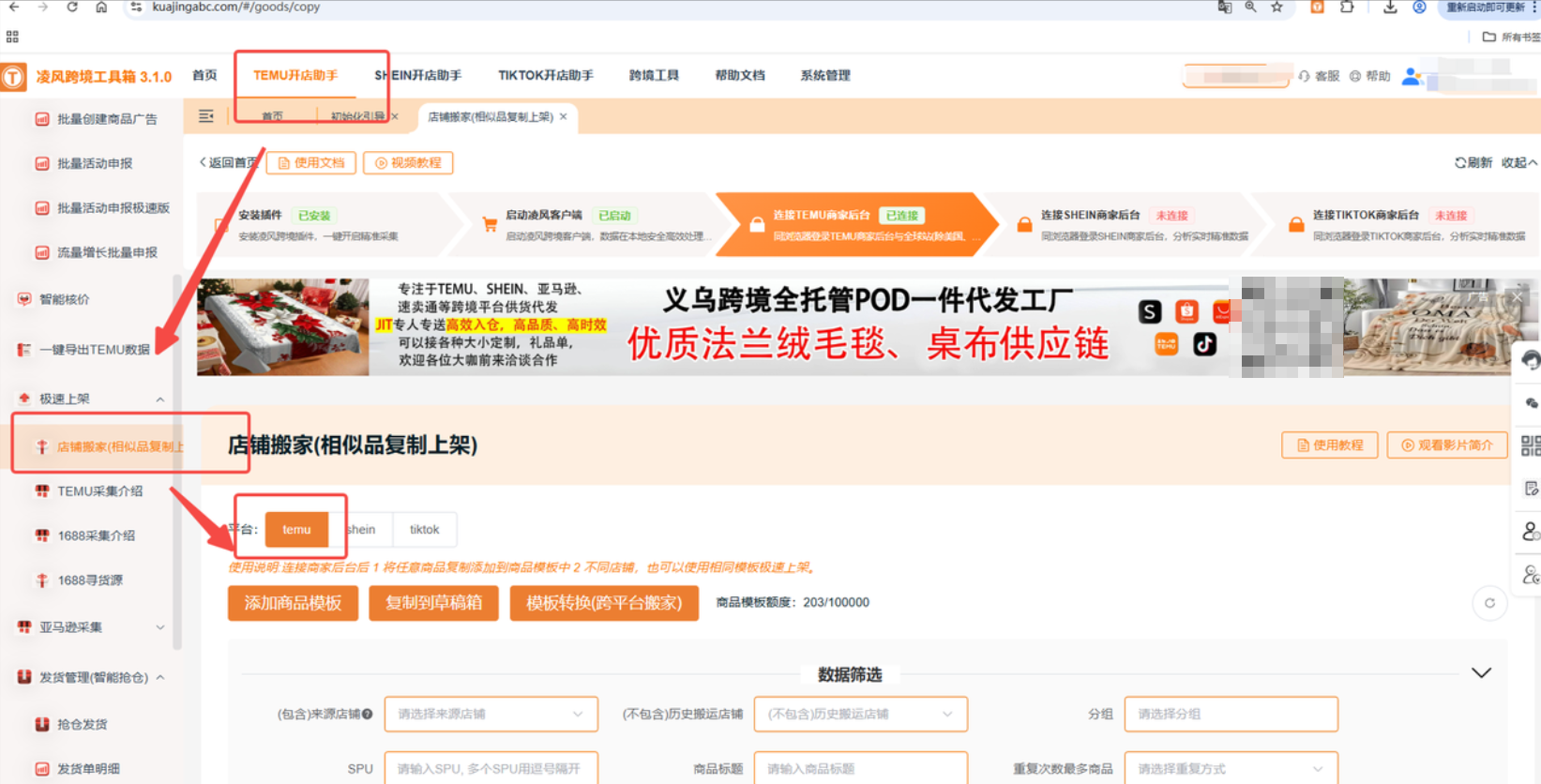Click the user avatar icon in the header
The image size is (1541, 784).
point(1412,76)
